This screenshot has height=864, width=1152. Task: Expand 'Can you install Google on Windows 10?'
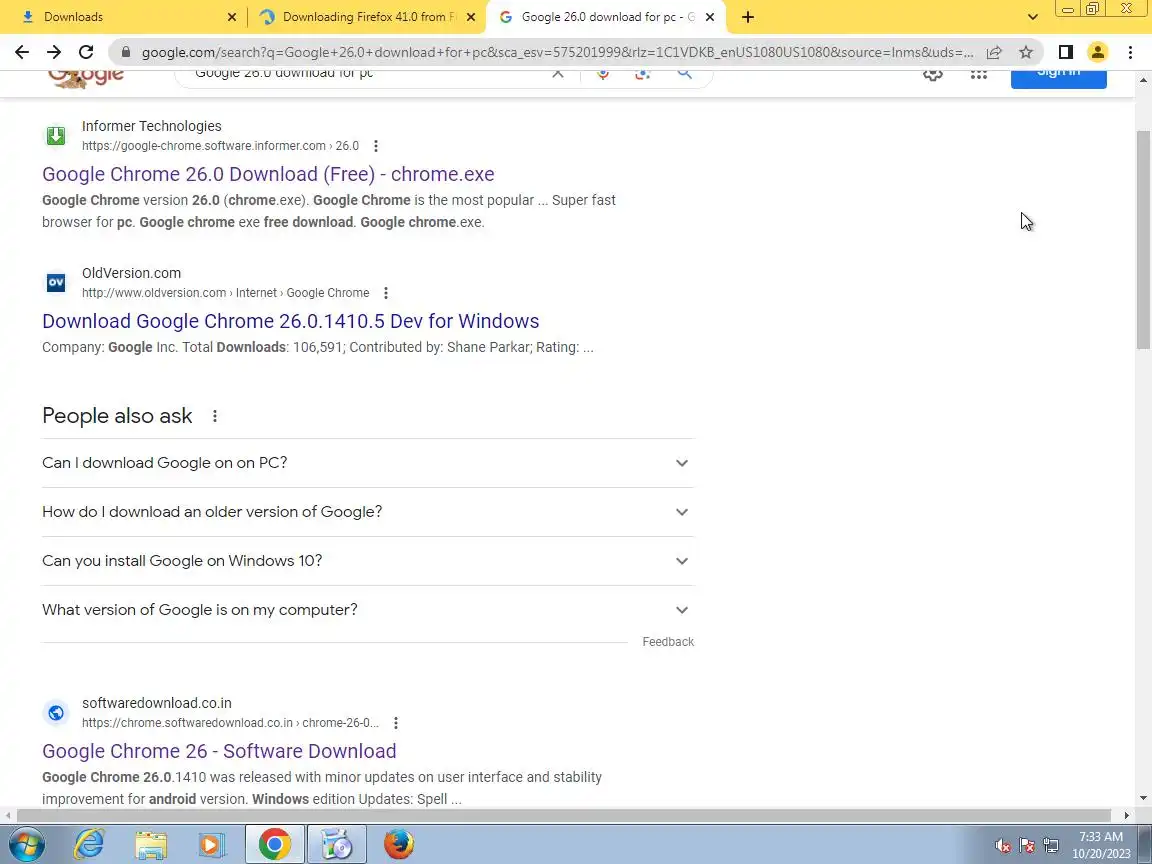368,561
